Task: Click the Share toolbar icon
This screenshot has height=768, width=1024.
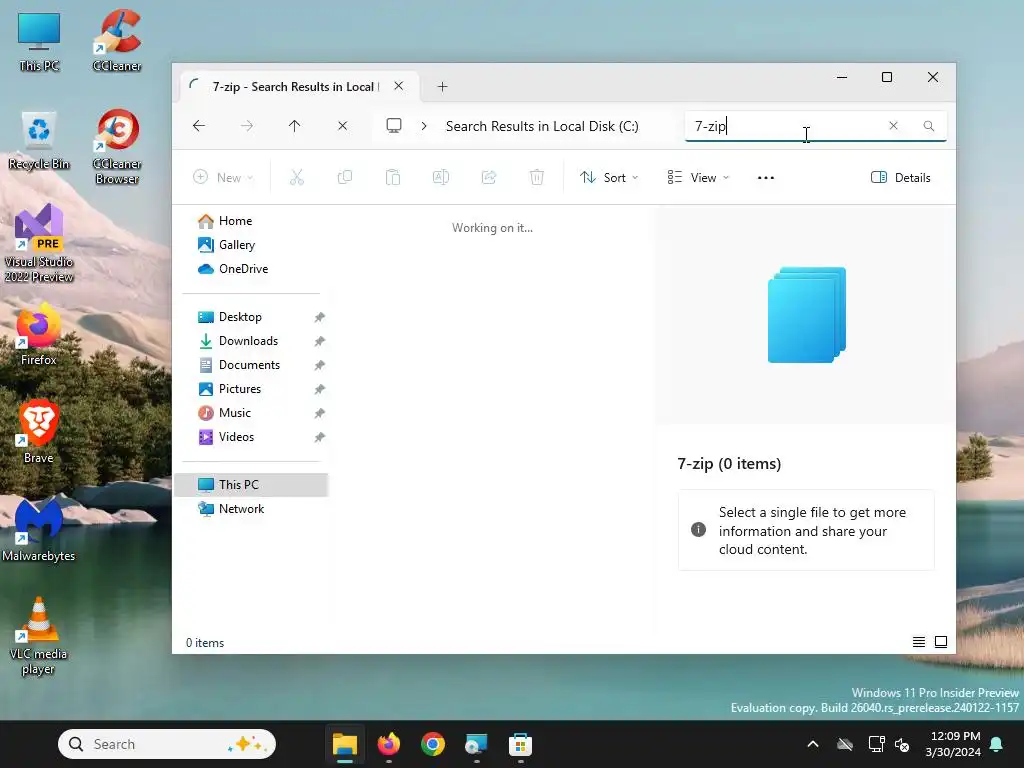Action: pos(488,177)
